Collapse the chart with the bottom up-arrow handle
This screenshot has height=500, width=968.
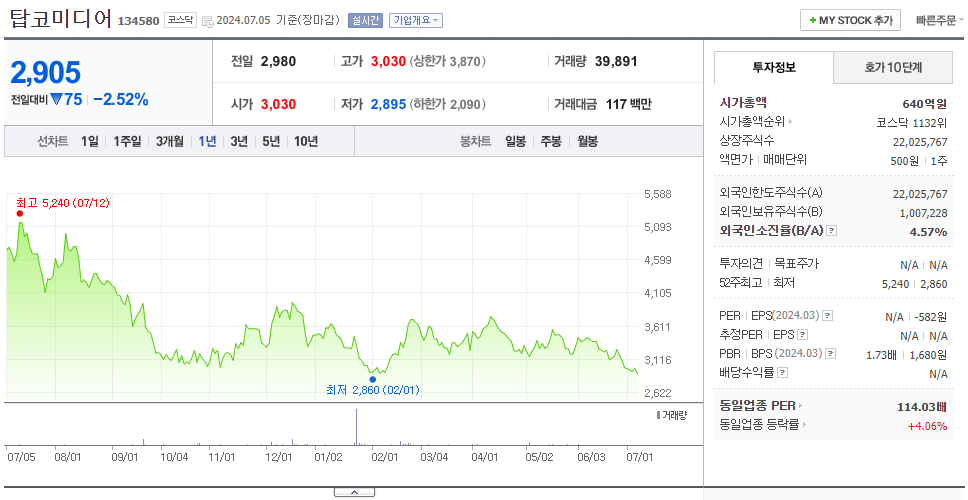[354, 492]
